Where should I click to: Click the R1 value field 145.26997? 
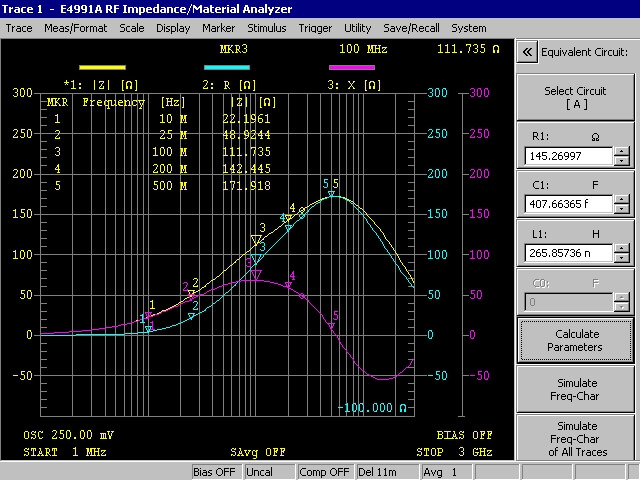click(x=569, y=156)
